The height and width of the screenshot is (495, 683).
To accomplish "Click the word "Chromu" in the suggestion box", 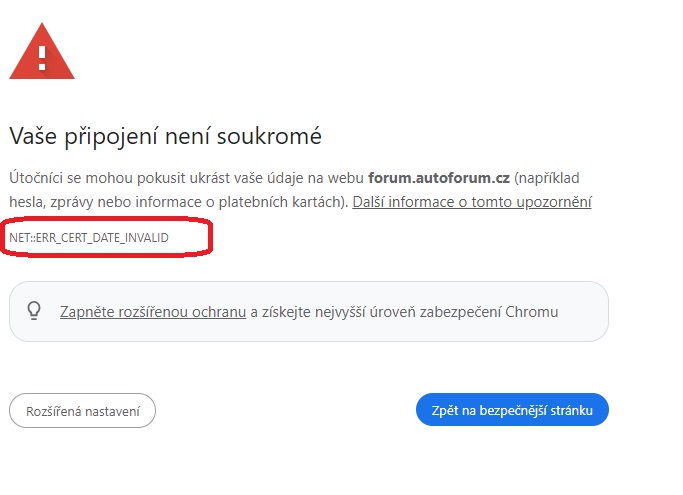I will (532, 311).
